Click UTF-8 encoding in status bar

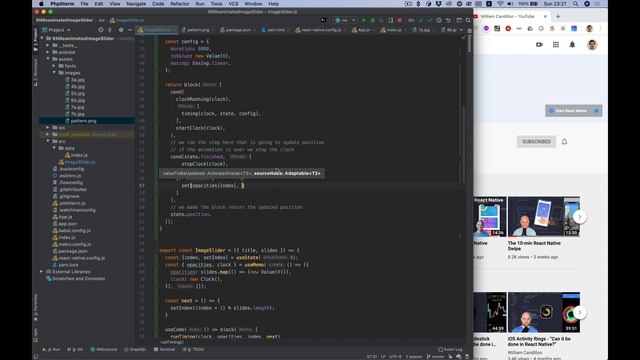click(x=395, y=357)
